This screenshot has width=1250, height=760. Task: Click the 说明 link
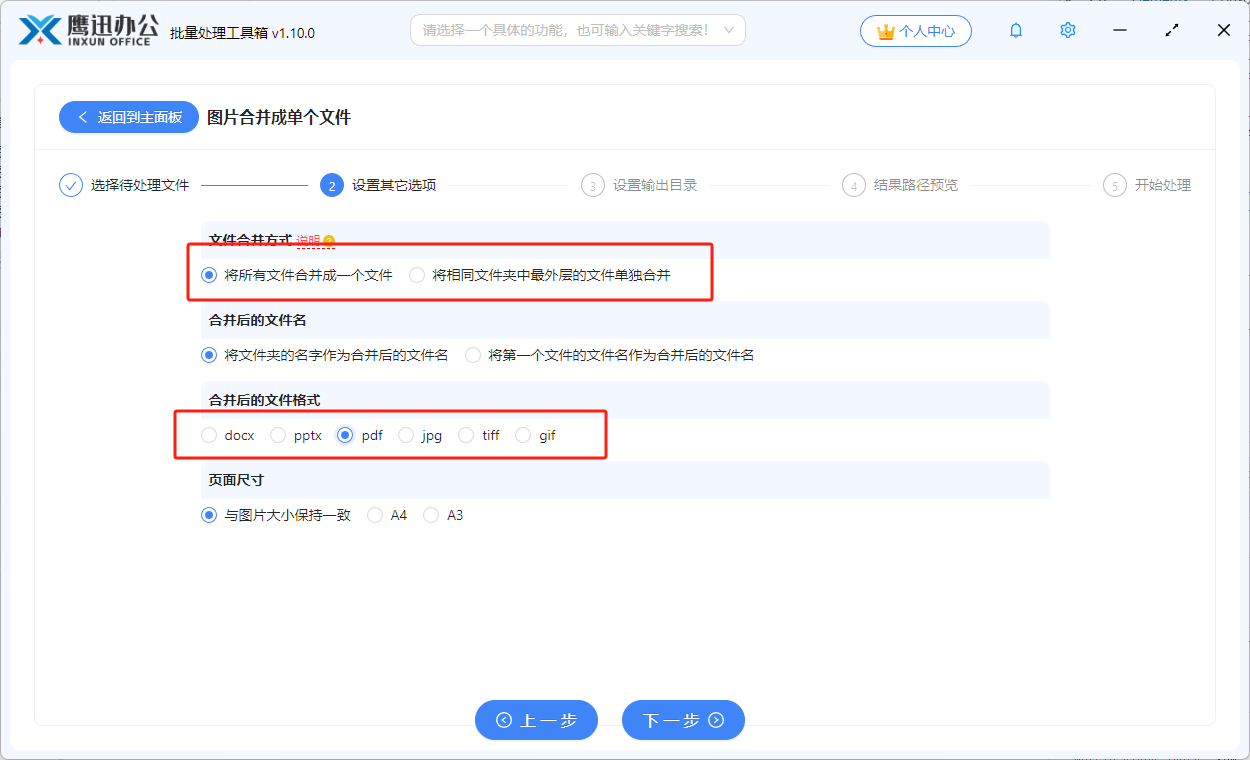coord(308,241)
